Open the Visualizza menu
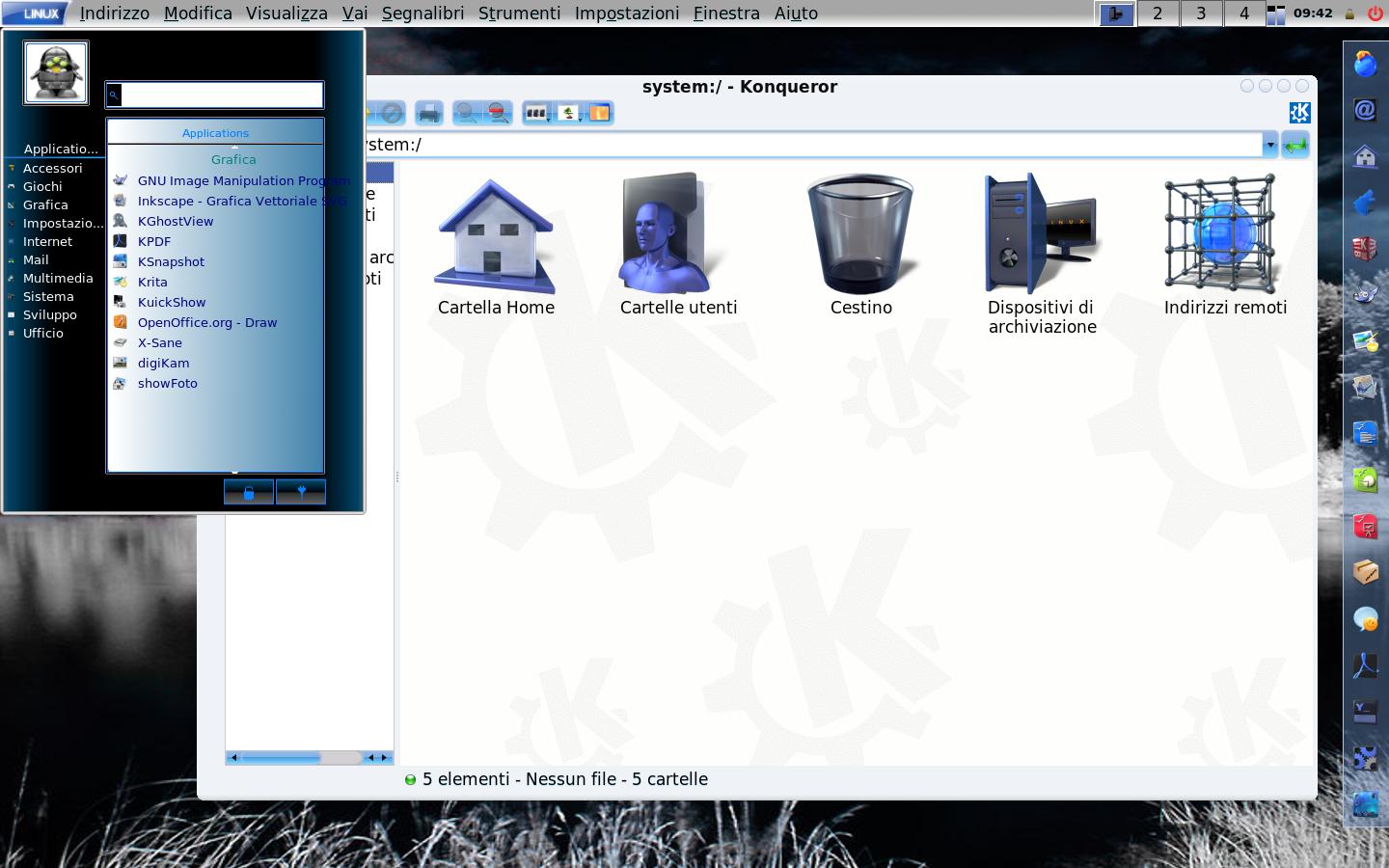 click(x=286, y=14)
